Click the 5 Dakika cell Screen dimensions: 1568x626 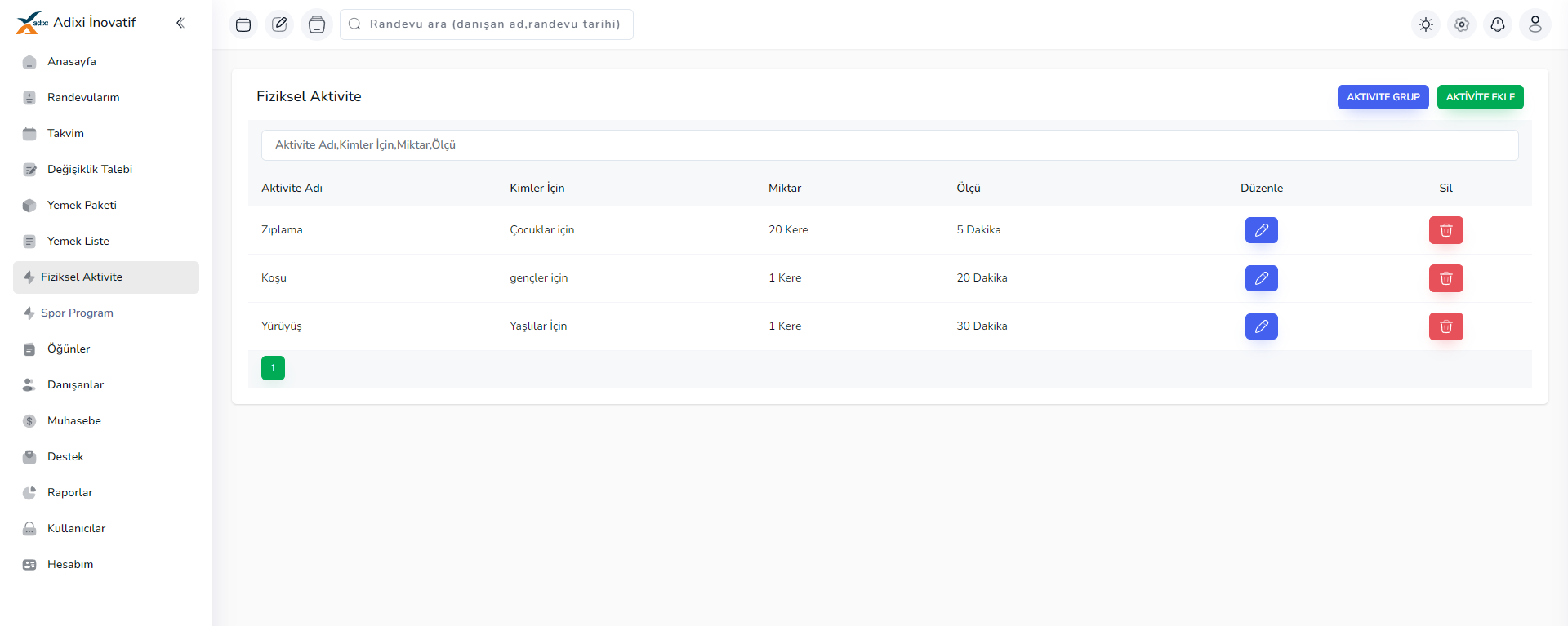978,230
